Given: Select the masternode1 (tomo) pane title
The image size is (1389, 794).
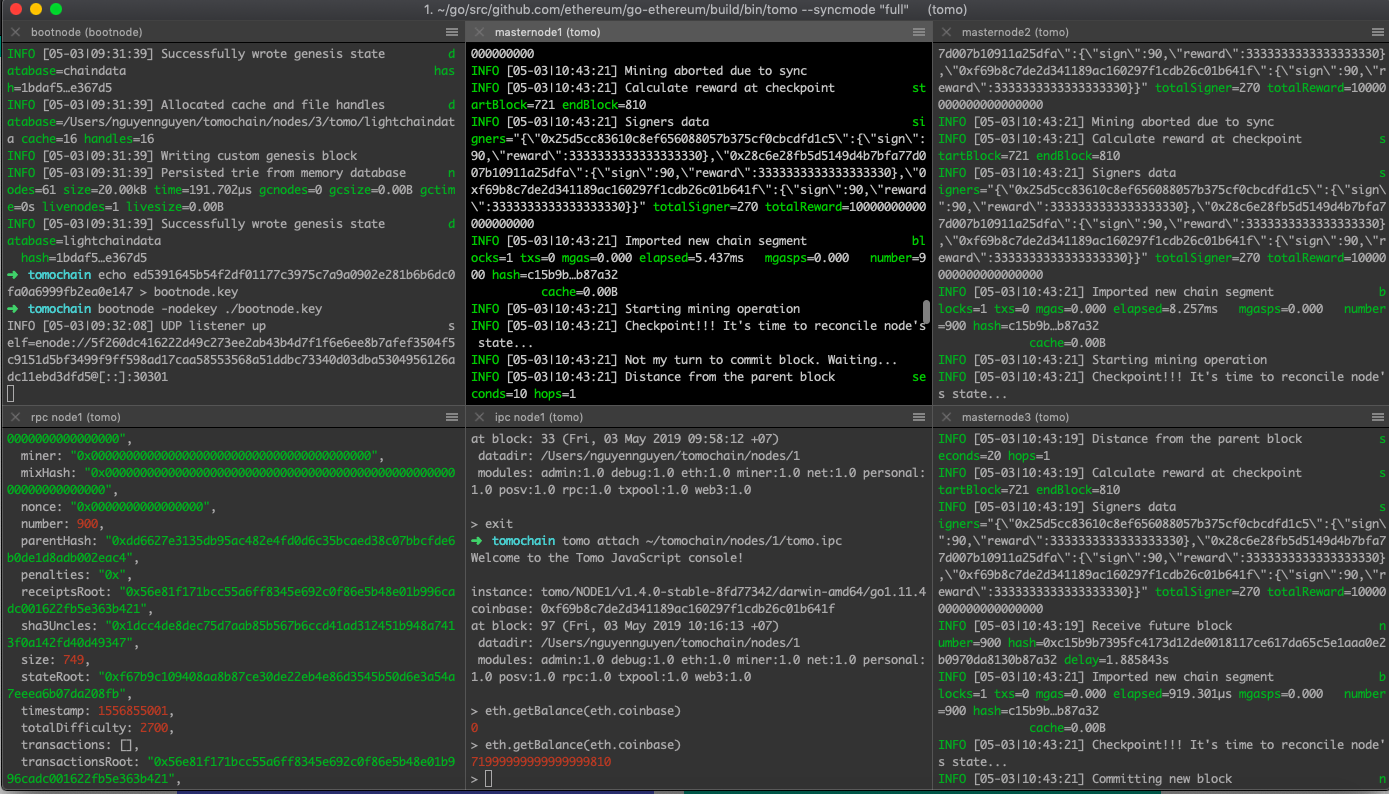Looking at the screenshot, I should (546, 33).
